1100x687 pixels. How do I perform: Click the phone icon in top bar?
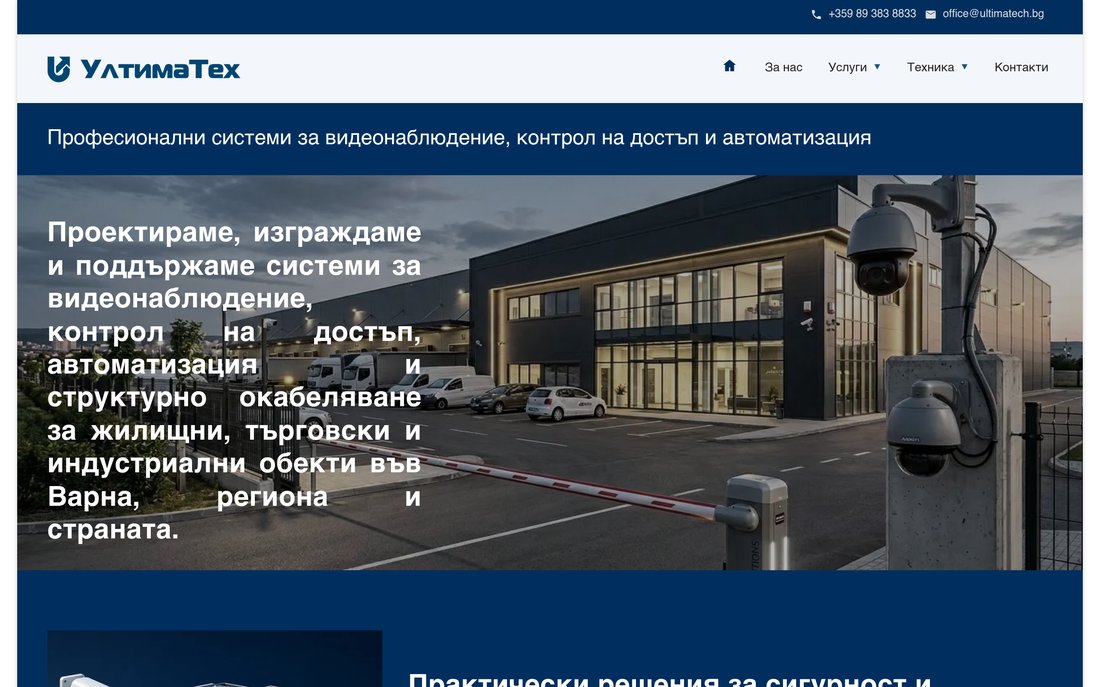(816, 14)
